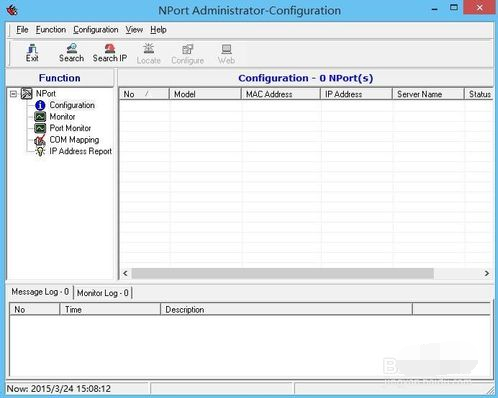This screenshot has height=398, width=498.
Task: Collapse the NPort tree node
Action: point(13,94)
